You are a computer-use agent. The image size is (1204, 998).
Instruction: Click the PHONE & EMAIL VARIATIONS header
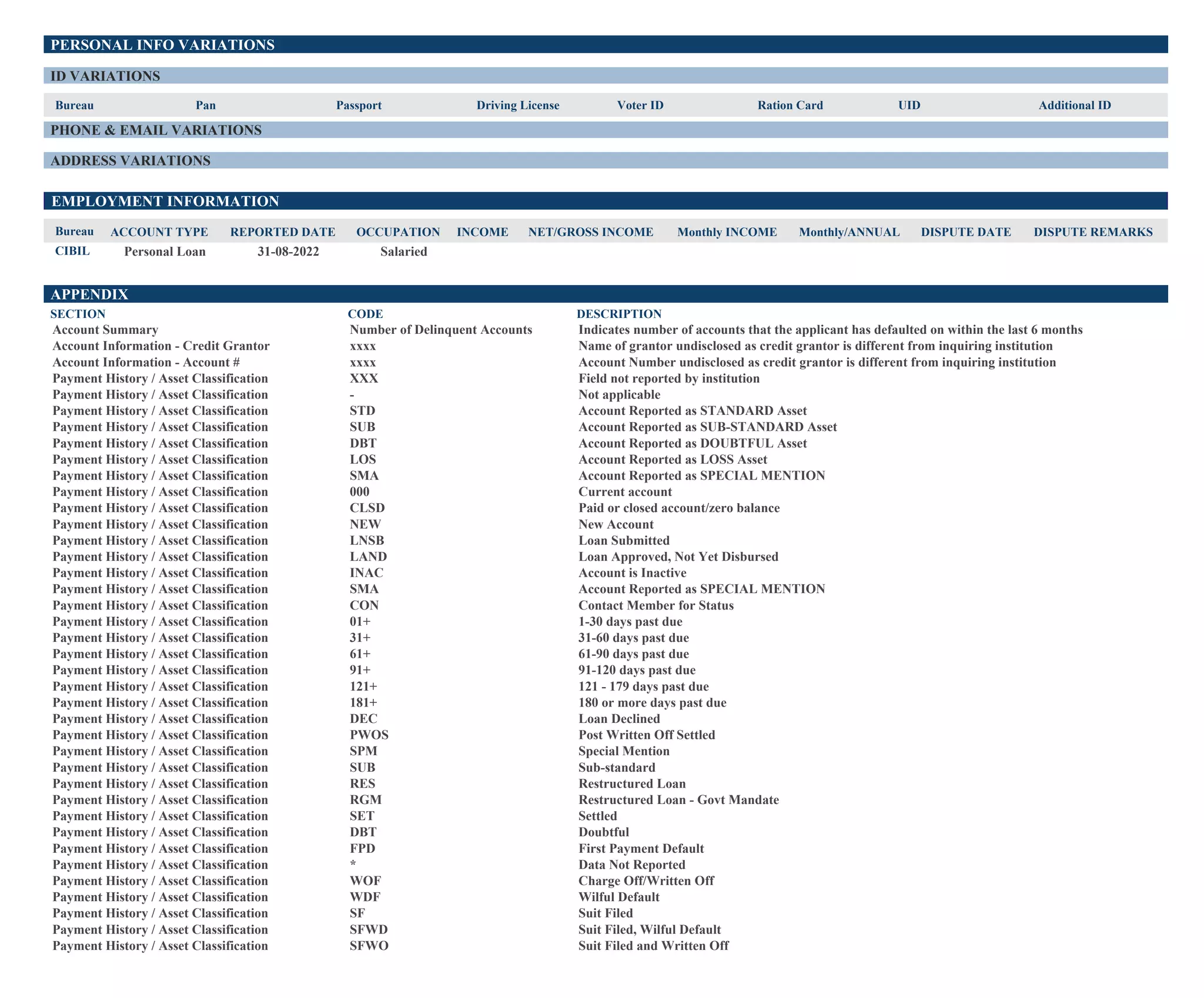pos(606,130)
